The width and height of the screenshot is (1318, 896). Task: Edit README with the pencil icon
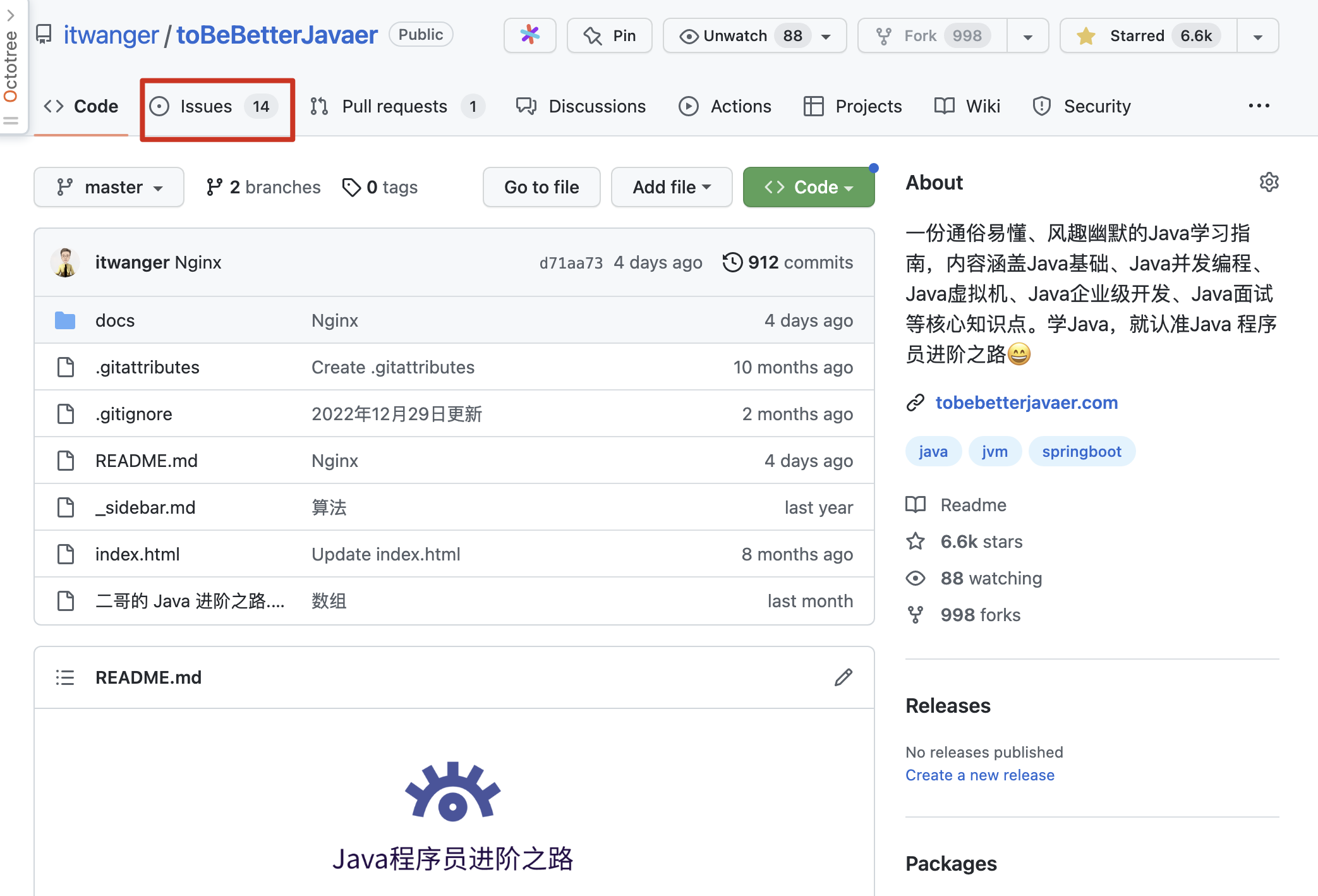[x=843, y=677]
